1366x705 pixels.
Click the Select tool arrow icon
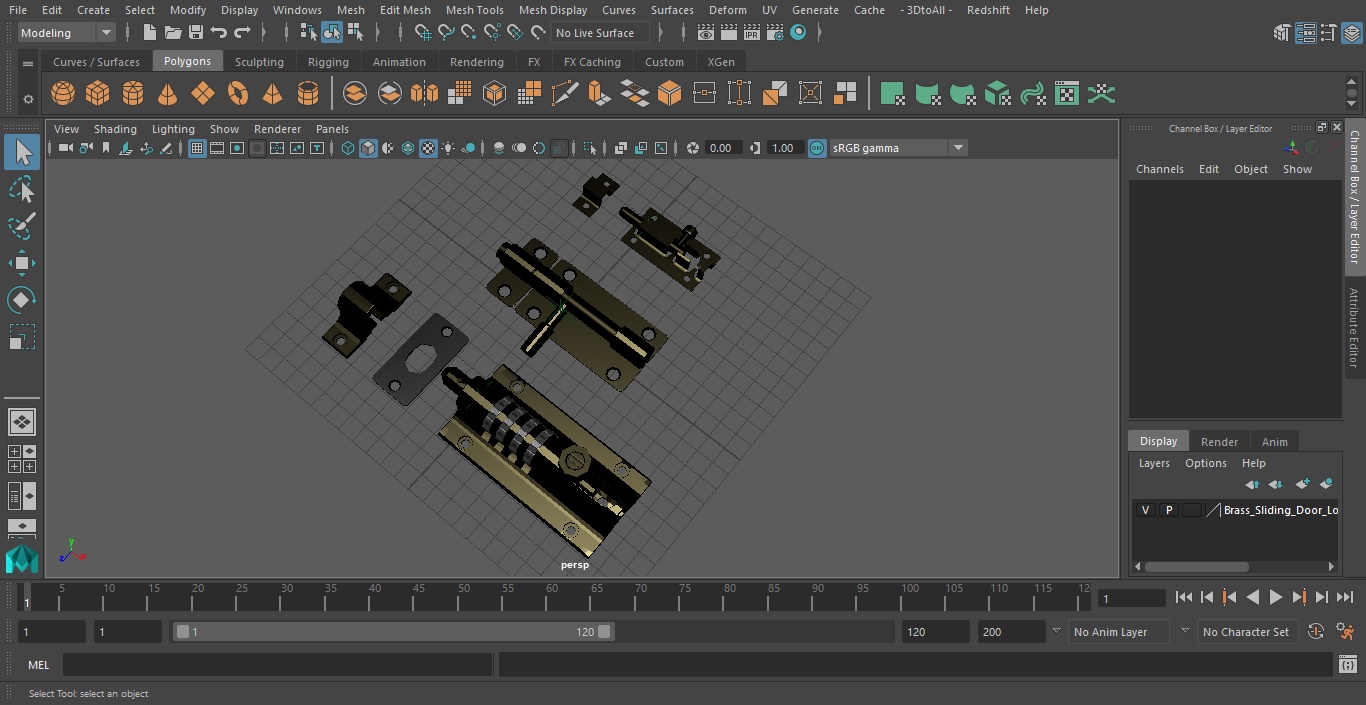tap(21, 152)
